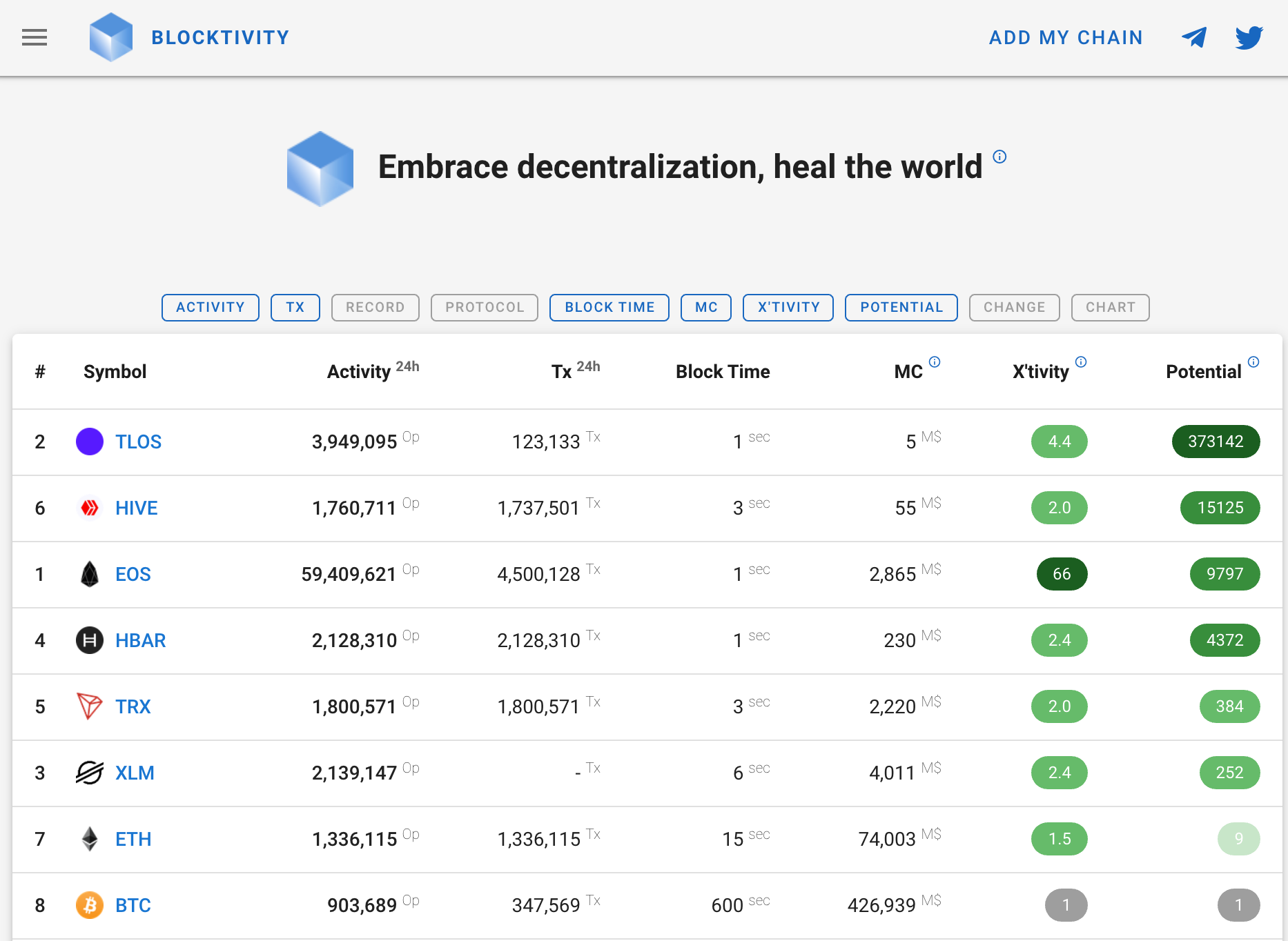Click XLM market cap 4,011
Viewport: 1288px width, 941px height.
[x=892, y=773]
